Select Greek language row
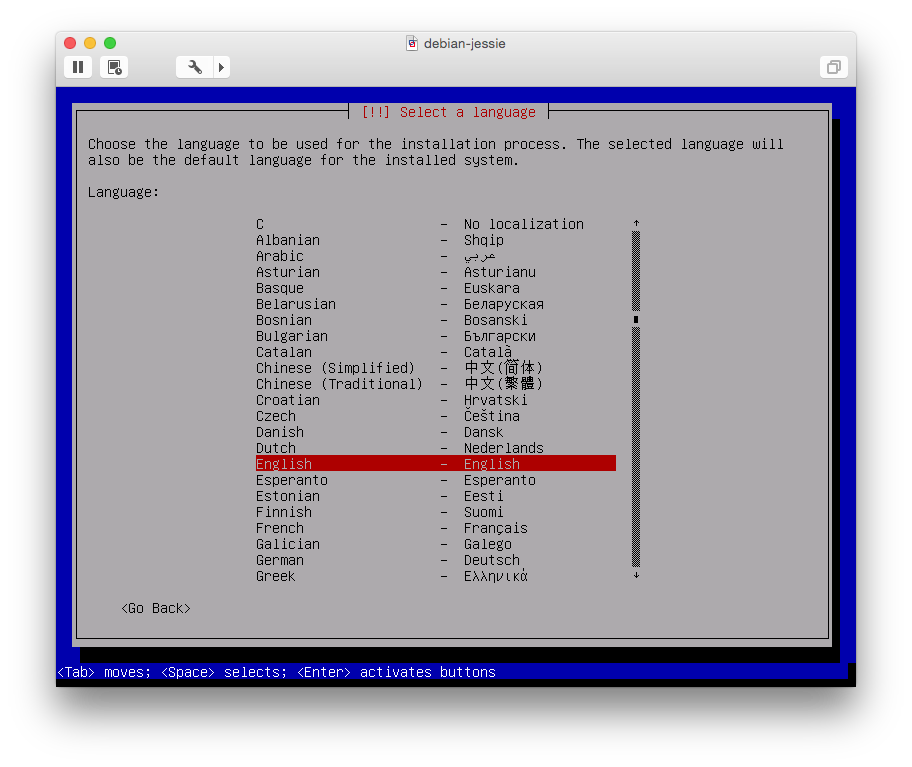The height and width of the screenshot is (767, 912). pyautogui.click(x=436, y=576)
